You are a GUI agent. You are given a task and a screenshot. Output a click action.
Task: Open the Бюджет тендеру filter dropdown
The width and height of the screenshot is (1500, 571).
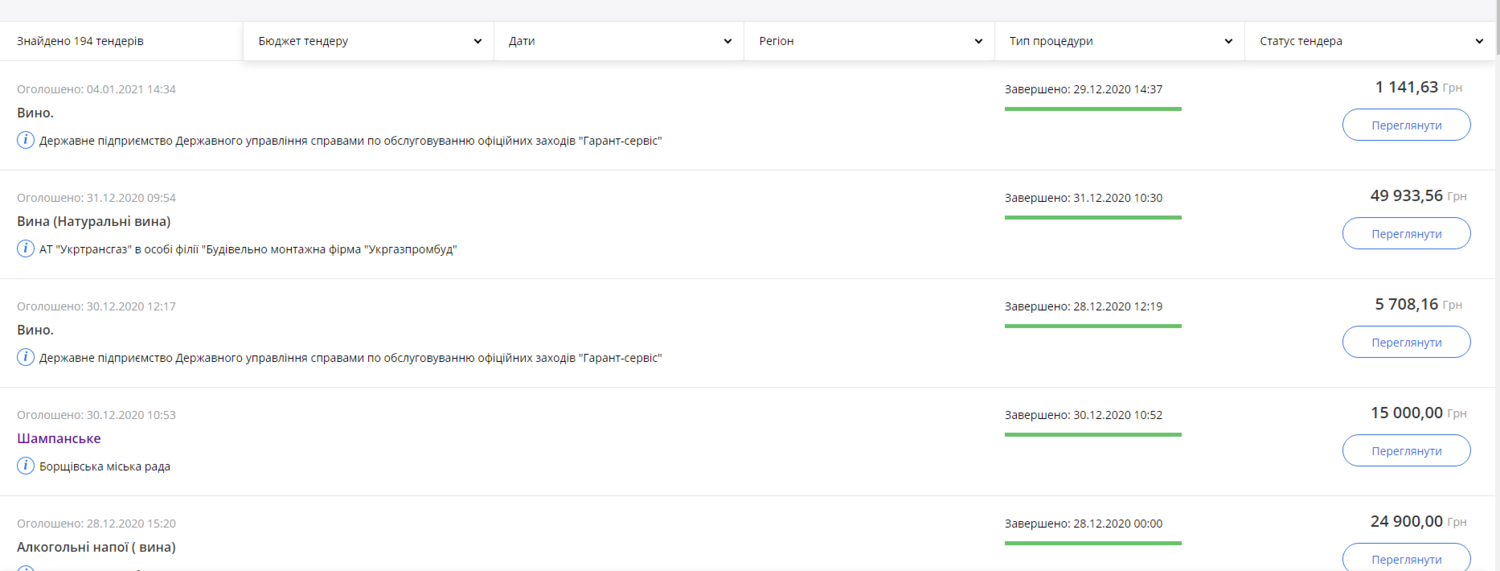coord(369,41)
